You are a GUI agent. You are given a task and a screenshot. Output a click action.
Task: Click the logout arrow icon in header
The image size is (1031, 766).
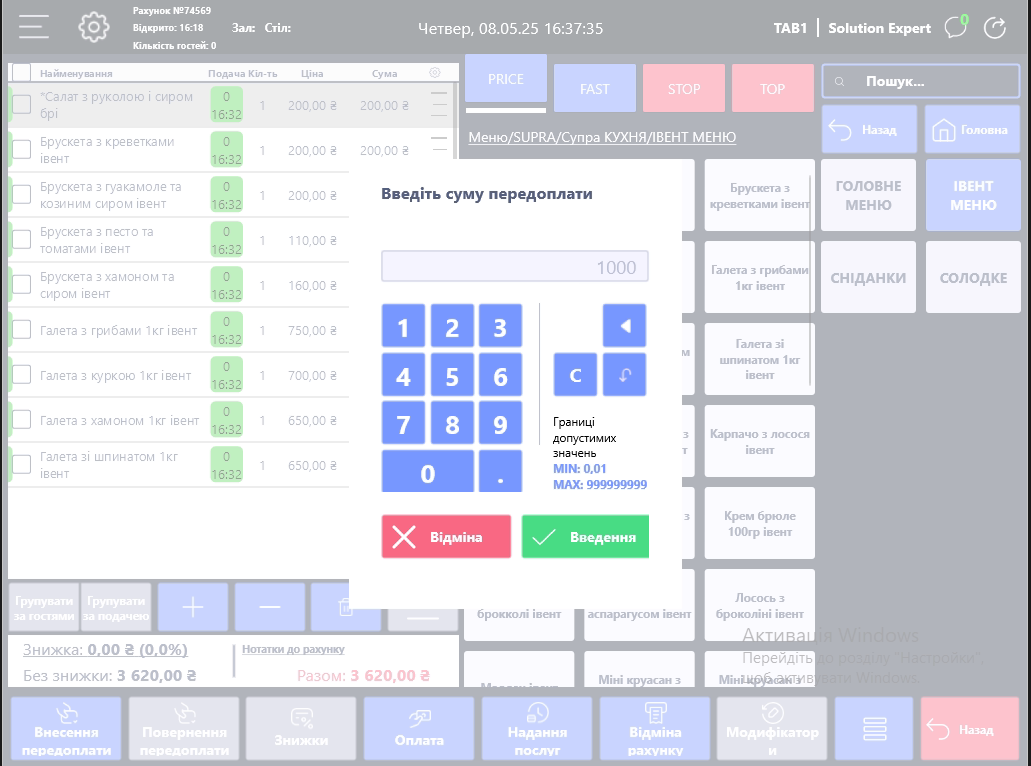click(x=995, y=27)
